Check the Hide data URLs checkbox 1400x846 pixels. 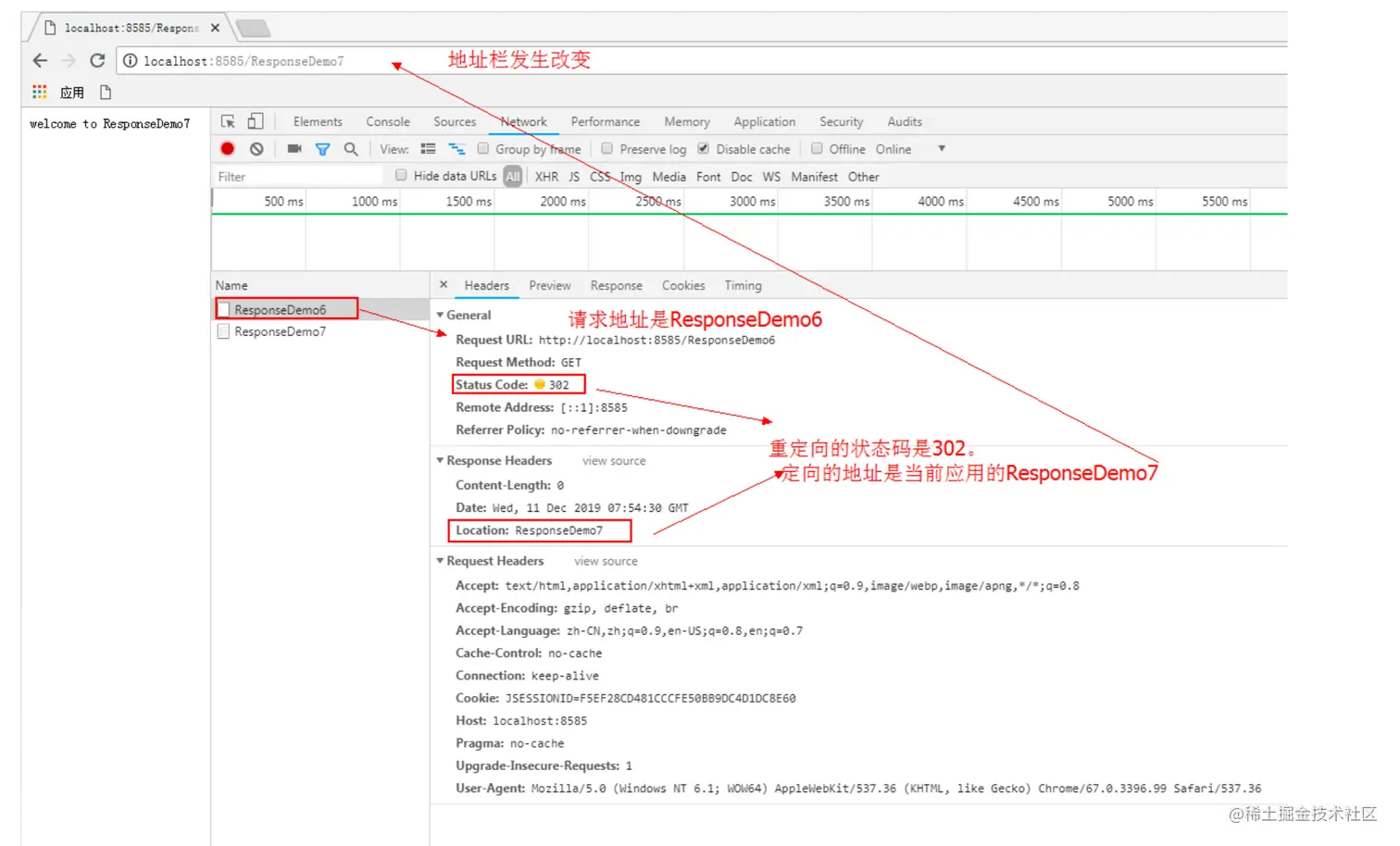pos(401,175)
